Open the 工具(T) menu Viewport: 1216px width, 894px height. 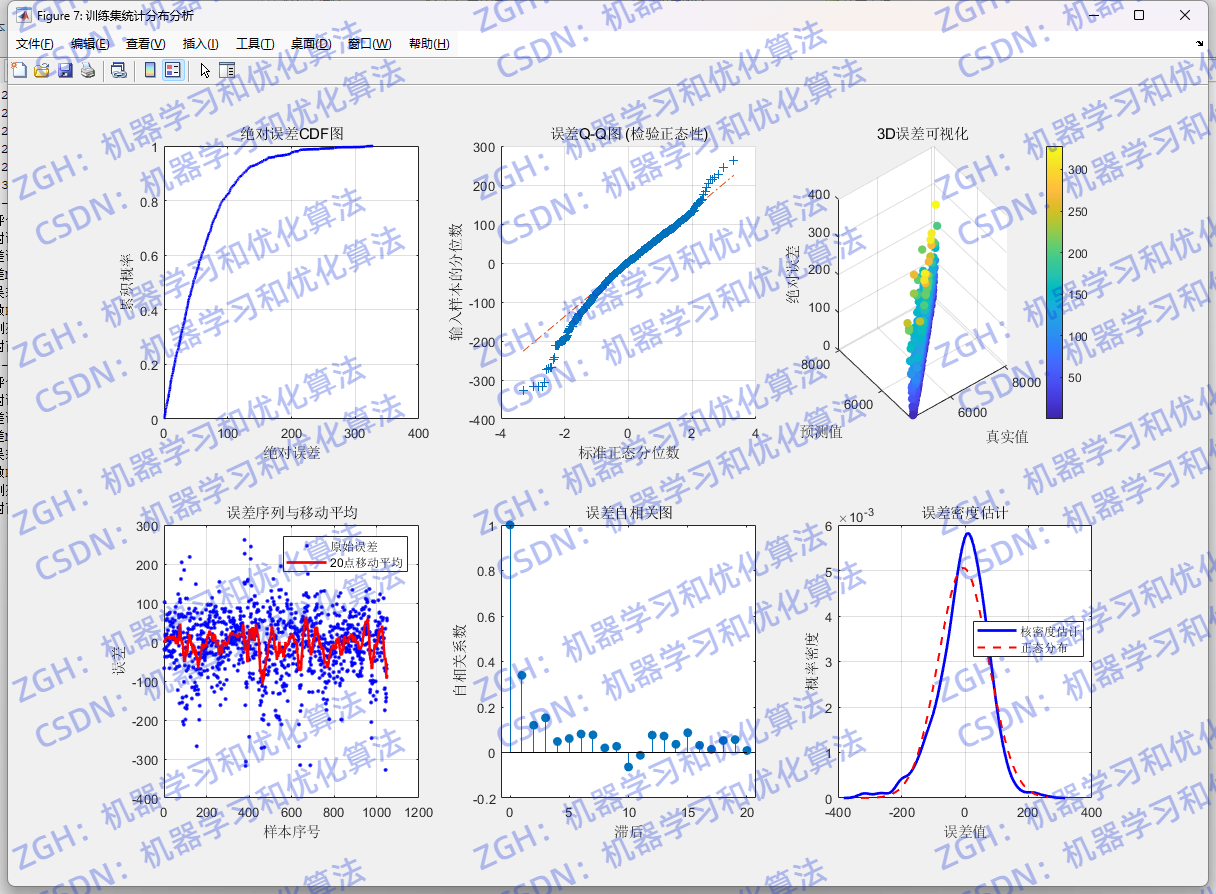pyautogui.click(x=255, y=44)
